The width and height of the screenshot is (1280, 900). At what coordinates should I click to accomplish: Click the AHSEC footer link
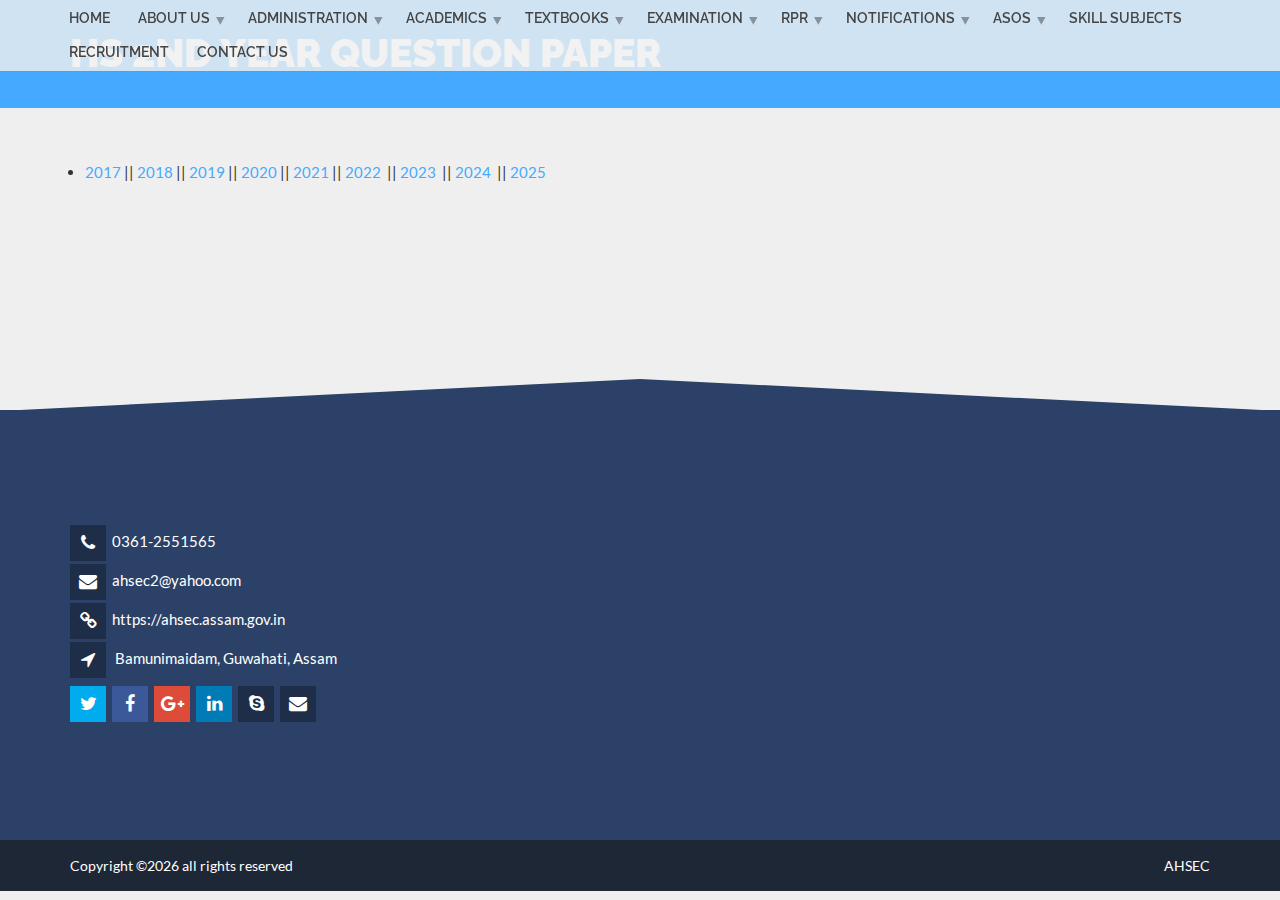[x=1187, y=866]
